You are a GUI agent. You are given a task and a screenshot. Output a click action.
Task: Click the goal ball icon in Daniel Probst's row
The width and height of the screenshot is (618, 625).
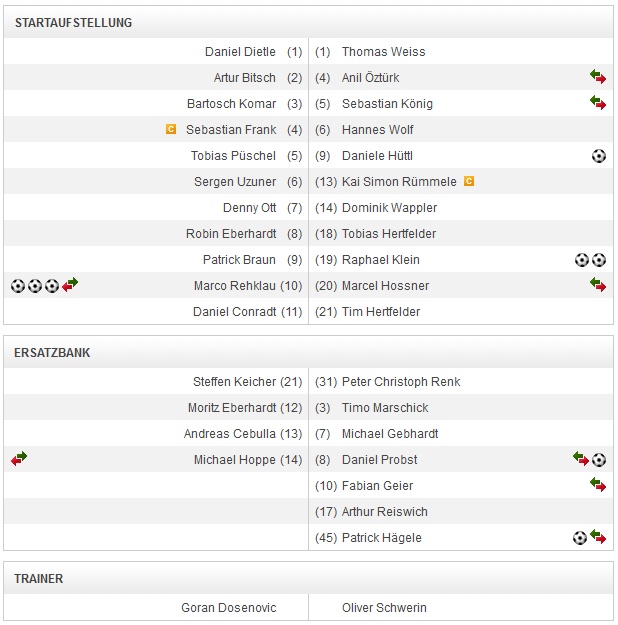pyautogui.click(x=599, y=460)
